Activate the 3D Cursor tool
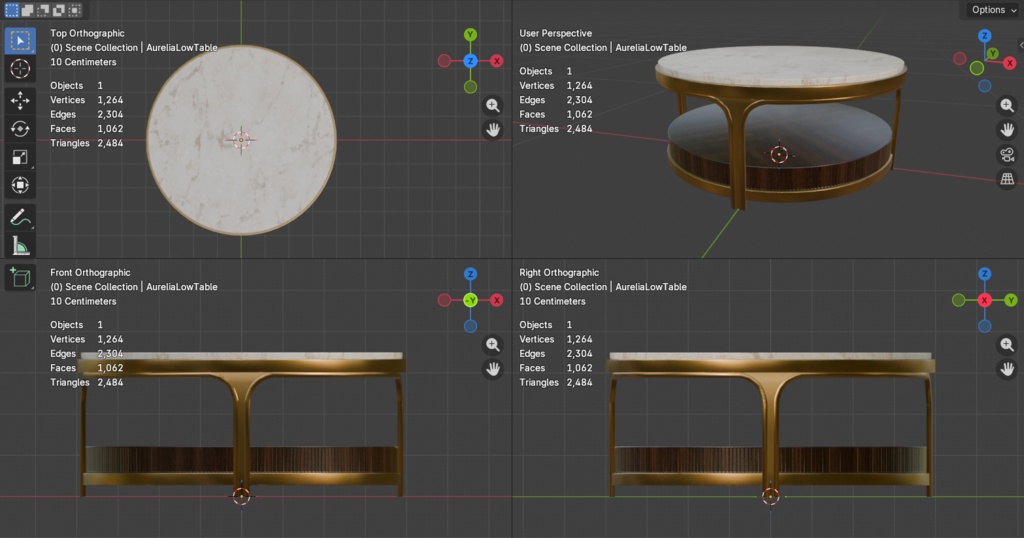Image resolution: width=1024 pixels, height=538 pixels. 20,69
